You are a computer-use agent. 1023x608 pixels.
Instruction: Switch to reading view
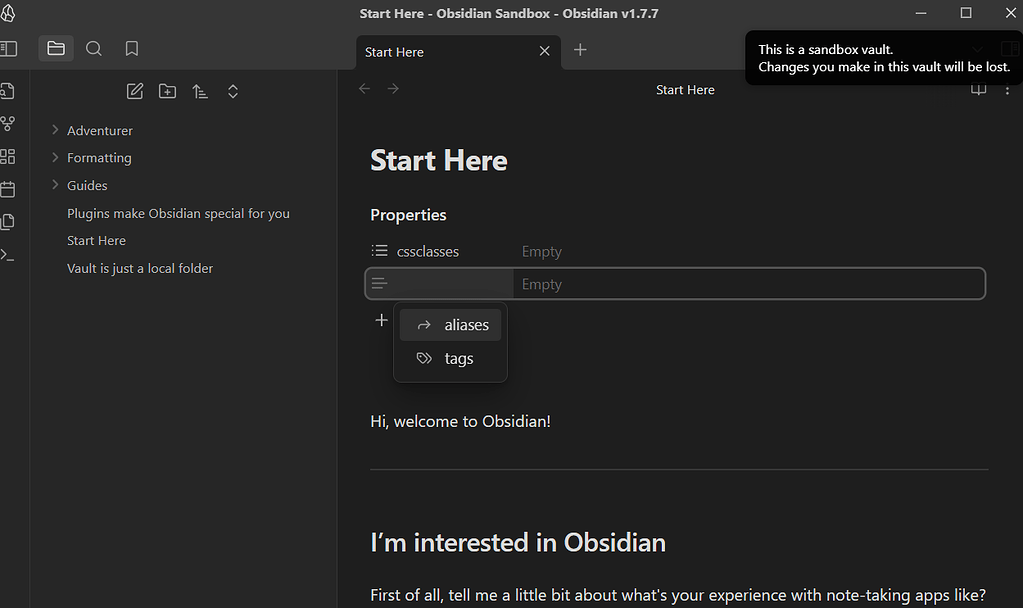(x=978, y=89)
